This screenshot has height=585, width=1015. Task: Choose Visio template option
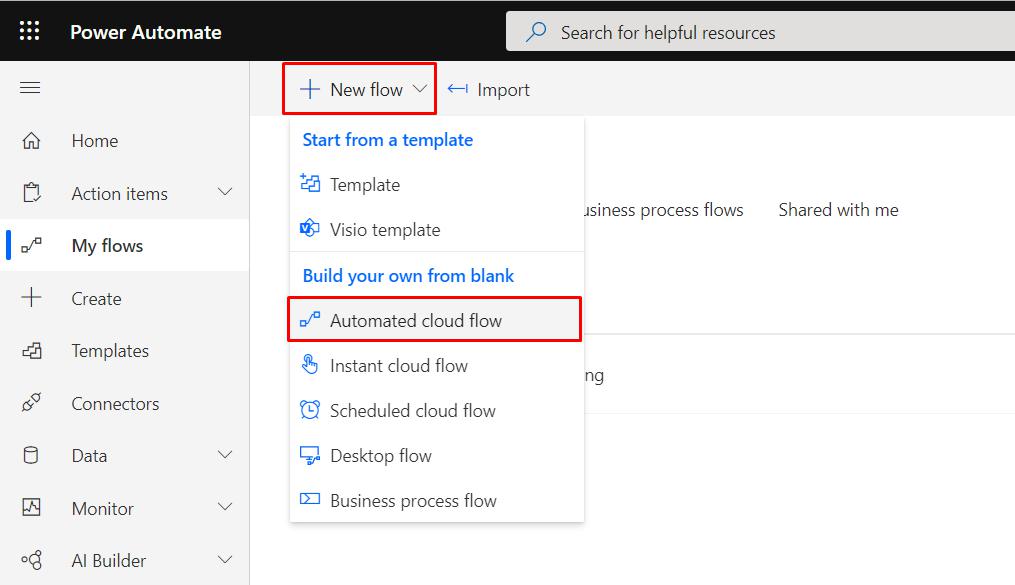[437, 229]
